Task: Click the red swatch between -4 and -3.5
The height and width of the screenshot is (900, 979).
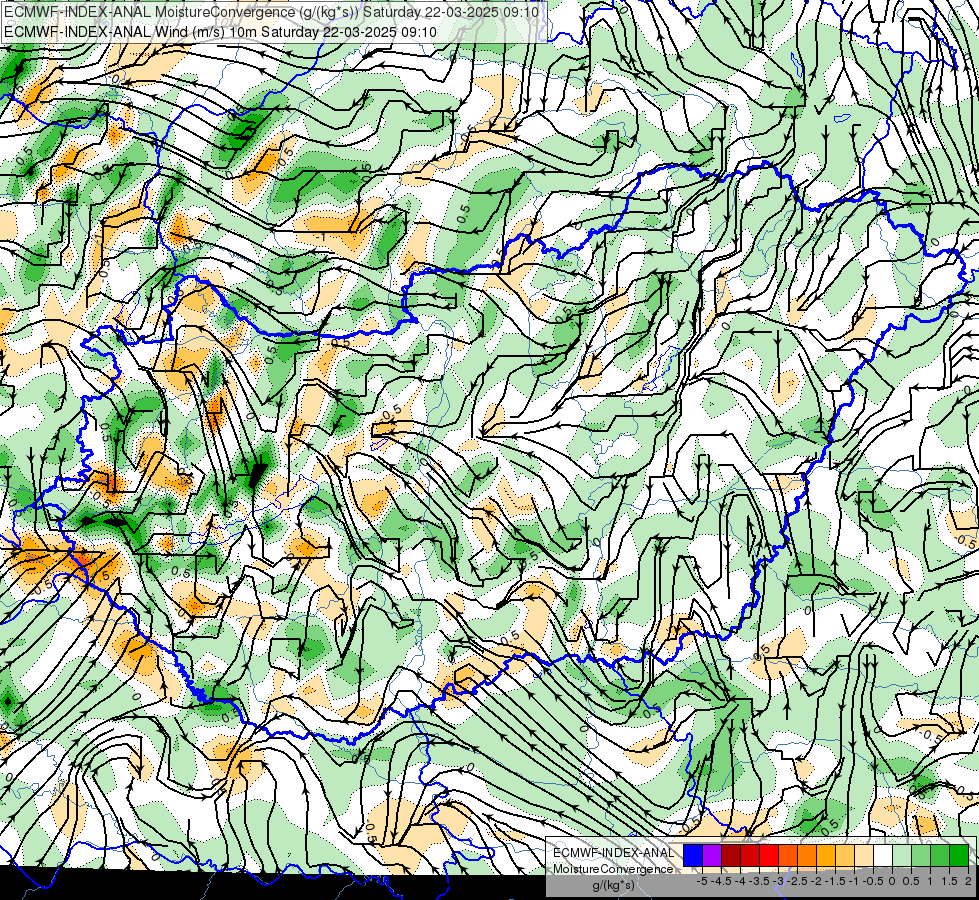Action: pyautogui.click(x=750, y=855)
